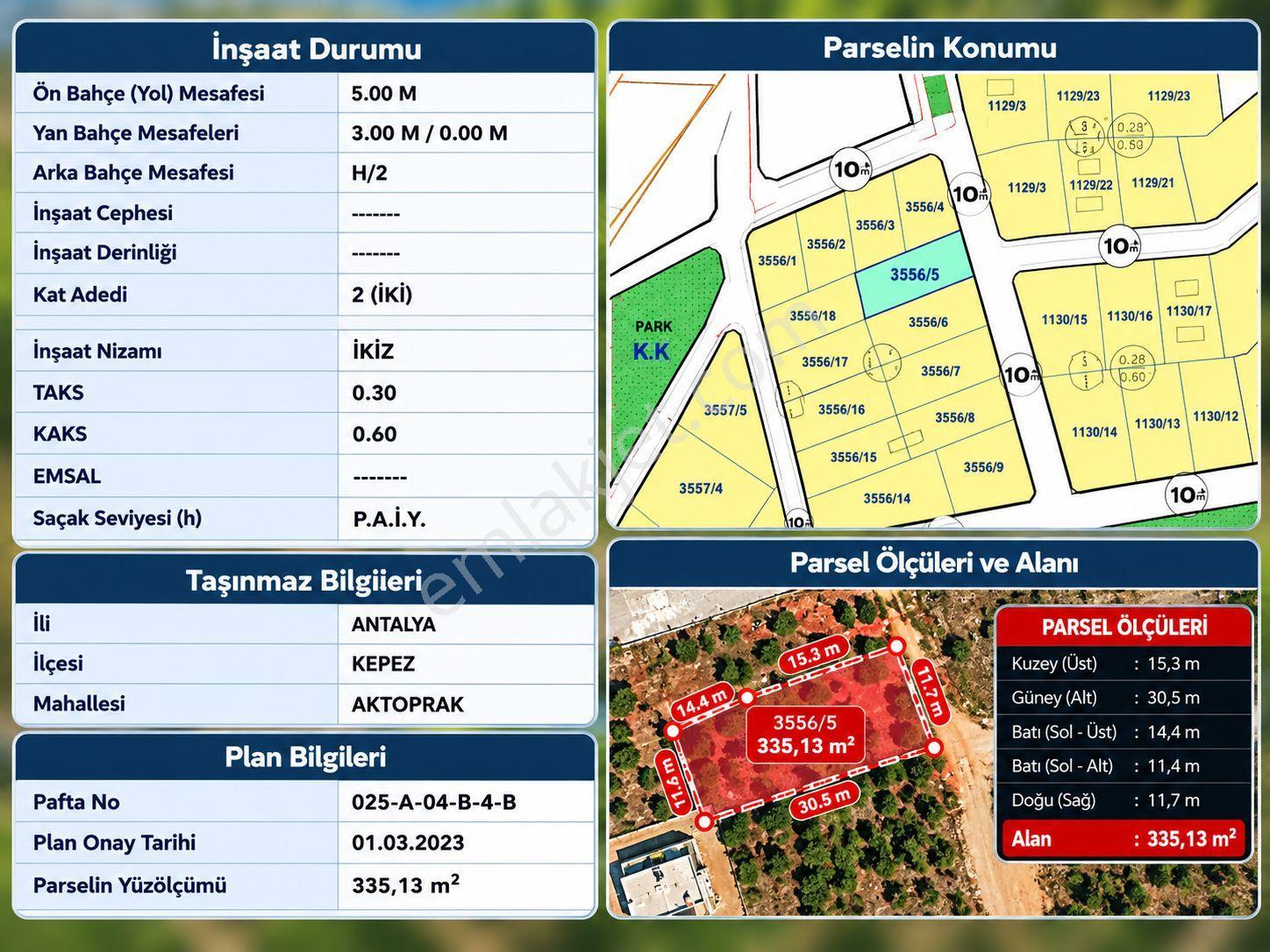This screenshot has width=1270, height=952.
Task: Click the cyan highlighted parcel 3556/5 on map
Action: tap(915, 275)
